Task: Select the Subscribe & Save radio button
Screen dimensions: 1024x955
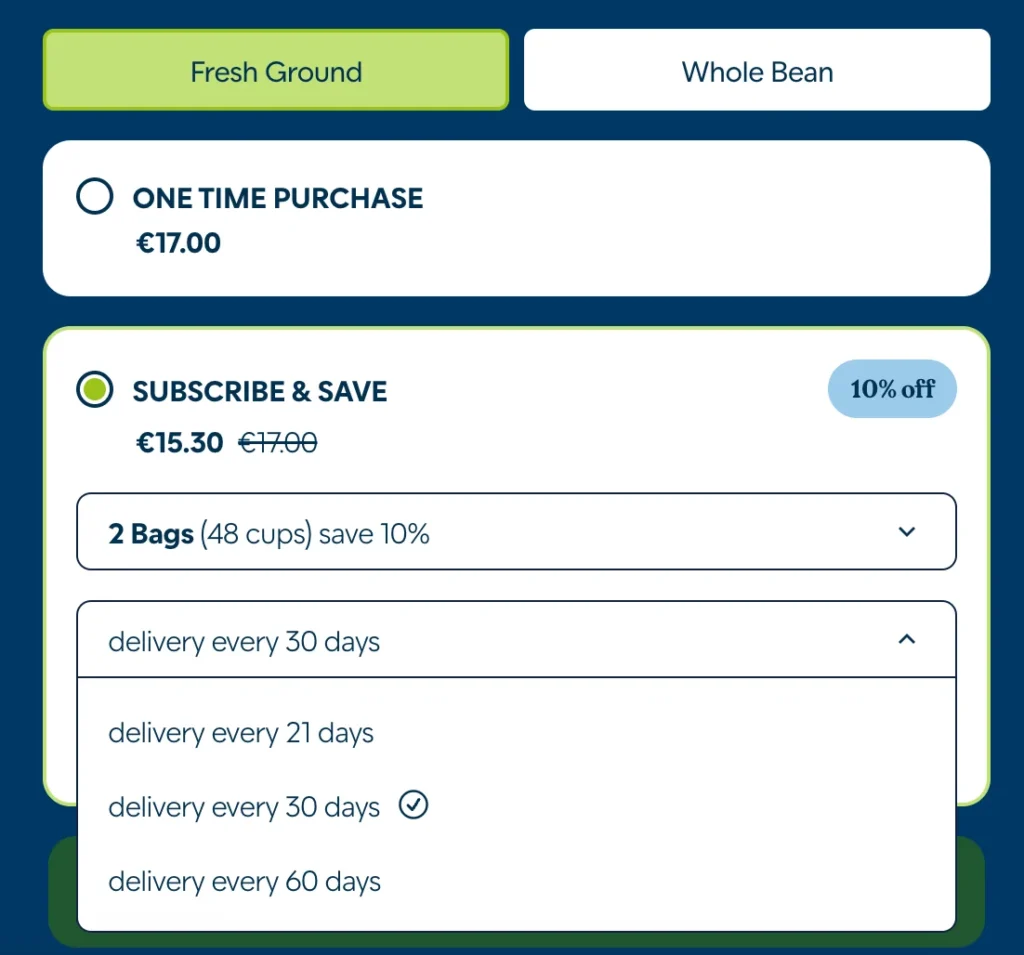Action: [95, 390]
